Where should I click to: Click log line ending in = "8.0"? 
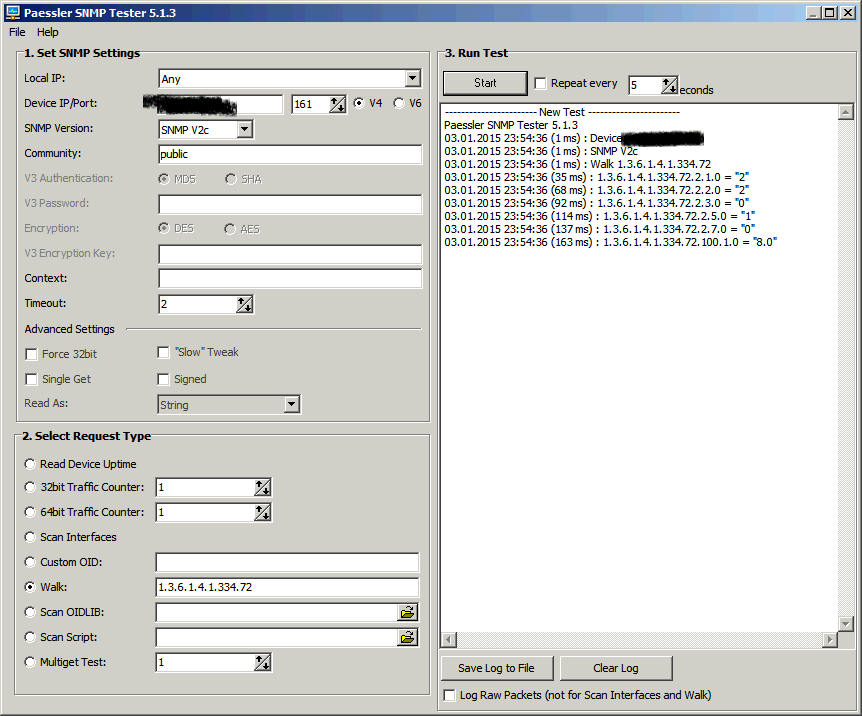tap(610, 243)
